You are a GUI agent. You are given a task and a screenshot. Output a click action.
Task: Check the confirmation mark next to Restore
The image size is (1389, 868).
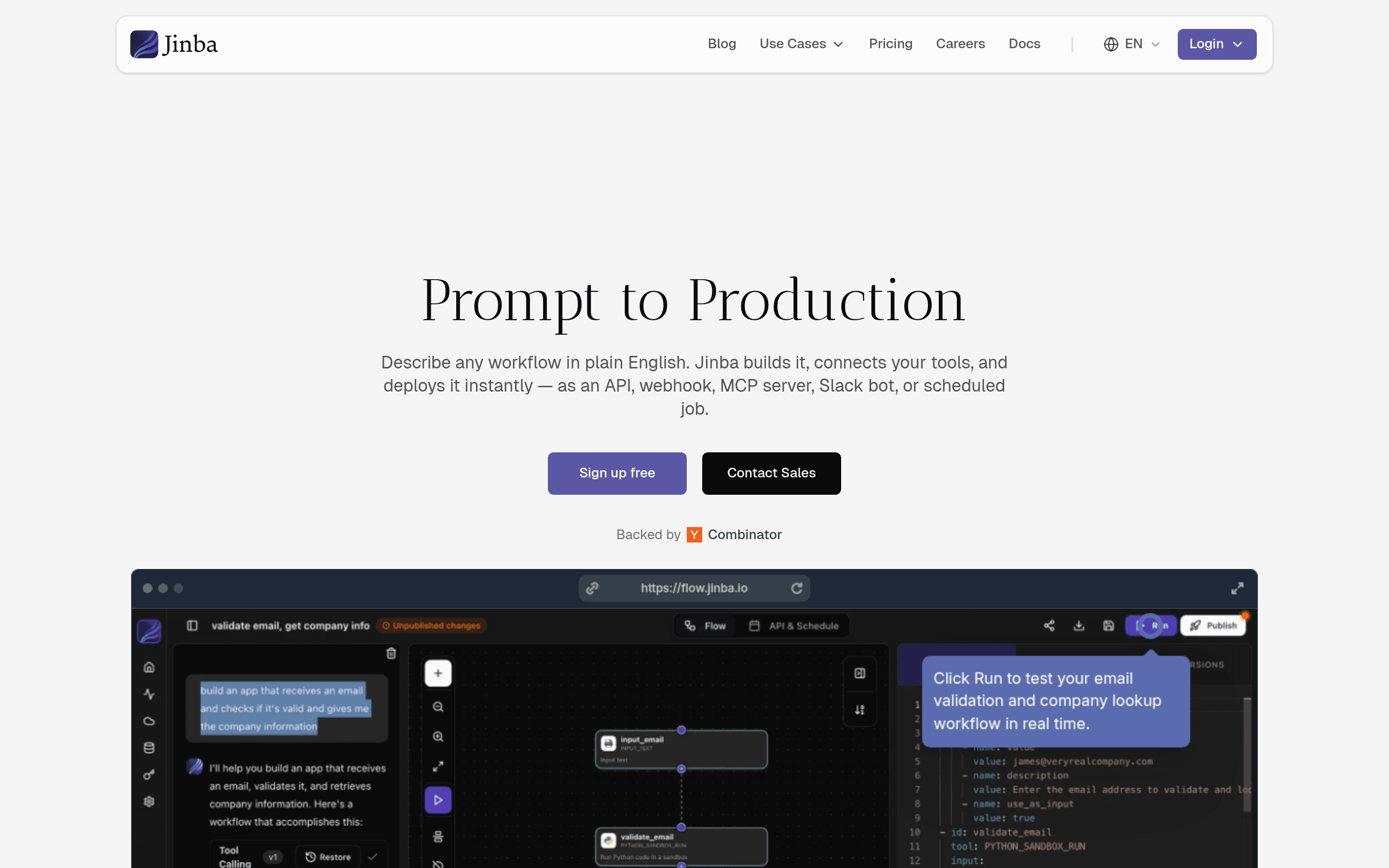click(x=373, y=856)
